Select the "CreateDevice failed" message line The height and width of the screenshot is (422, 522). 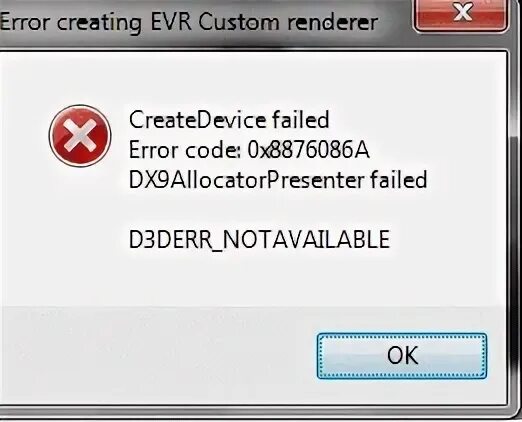(229, 120)
